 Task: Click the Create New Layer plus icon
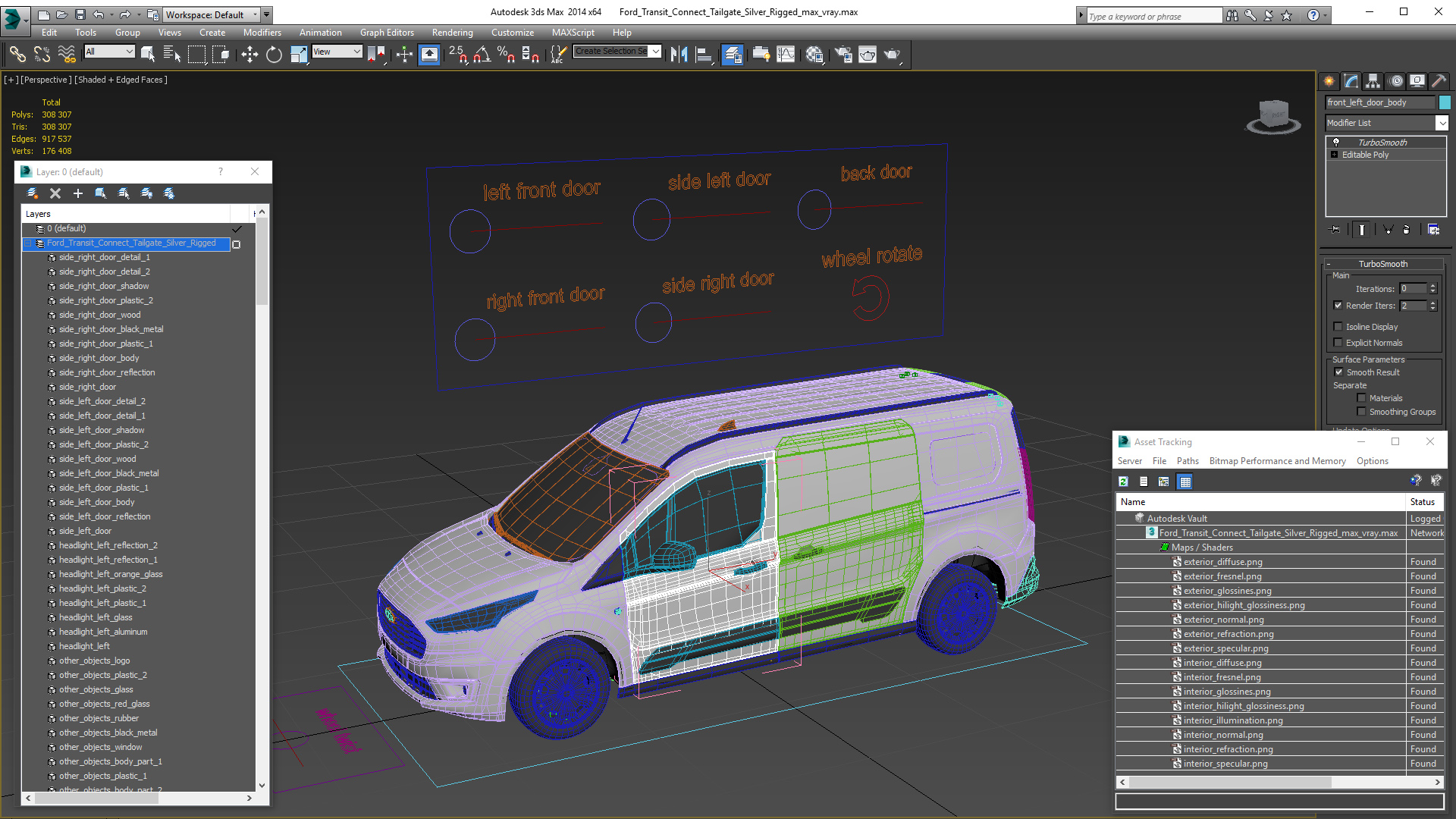point(77,193)
